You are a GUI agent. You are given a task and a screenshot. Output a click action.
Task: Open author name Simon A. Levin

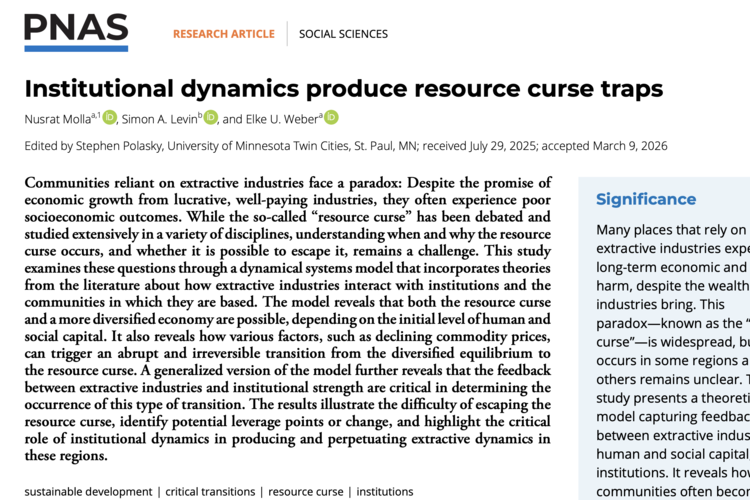point(159,119)
